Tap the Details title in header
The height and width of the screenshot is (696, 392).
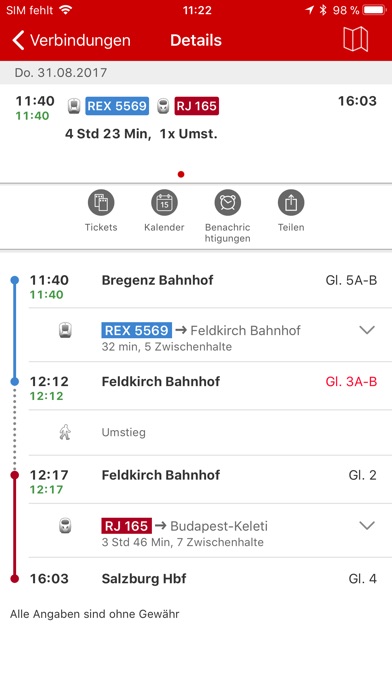196,40
